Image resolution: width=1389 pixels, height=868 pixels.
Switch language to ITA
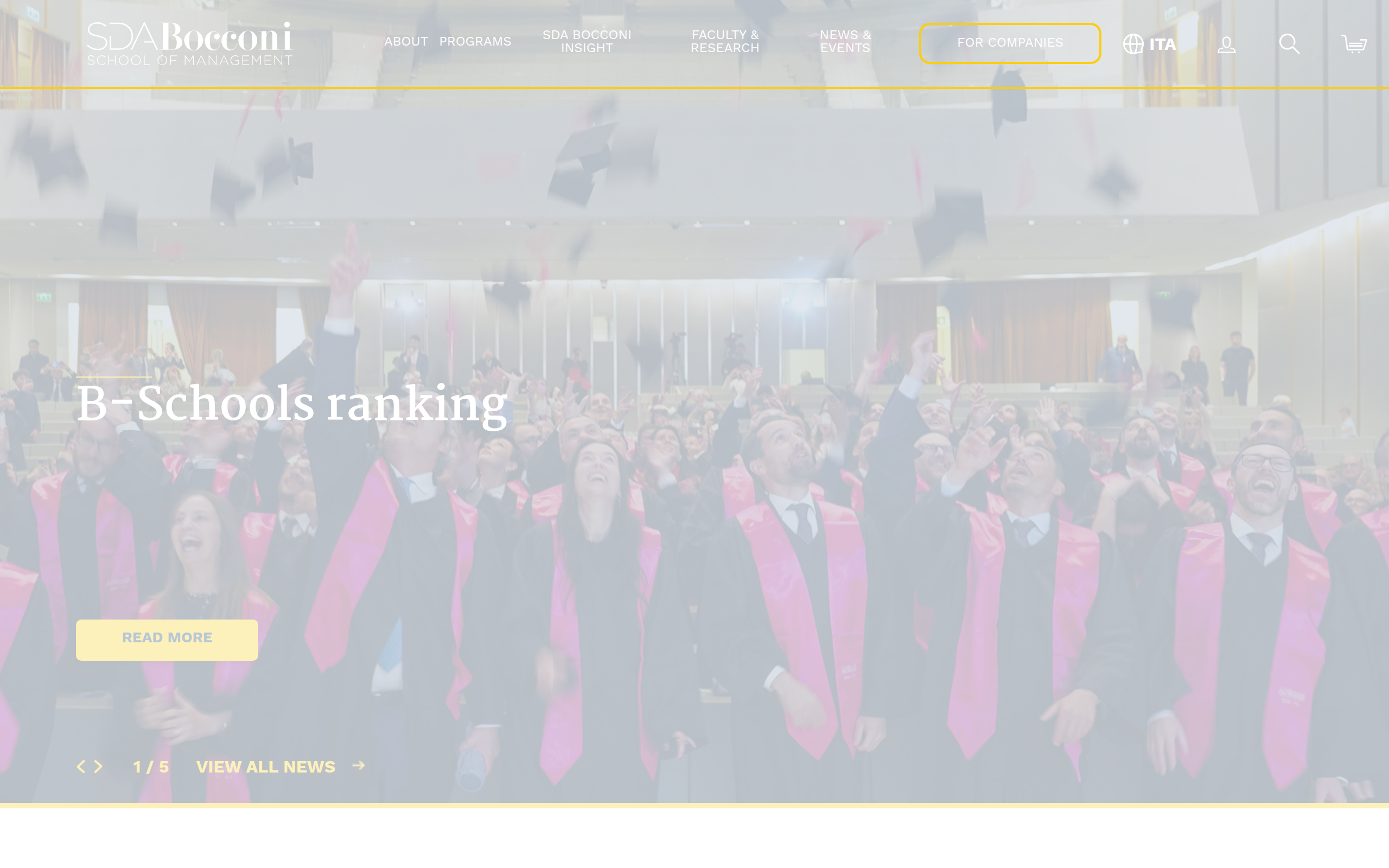click(x=1162, y=44)
